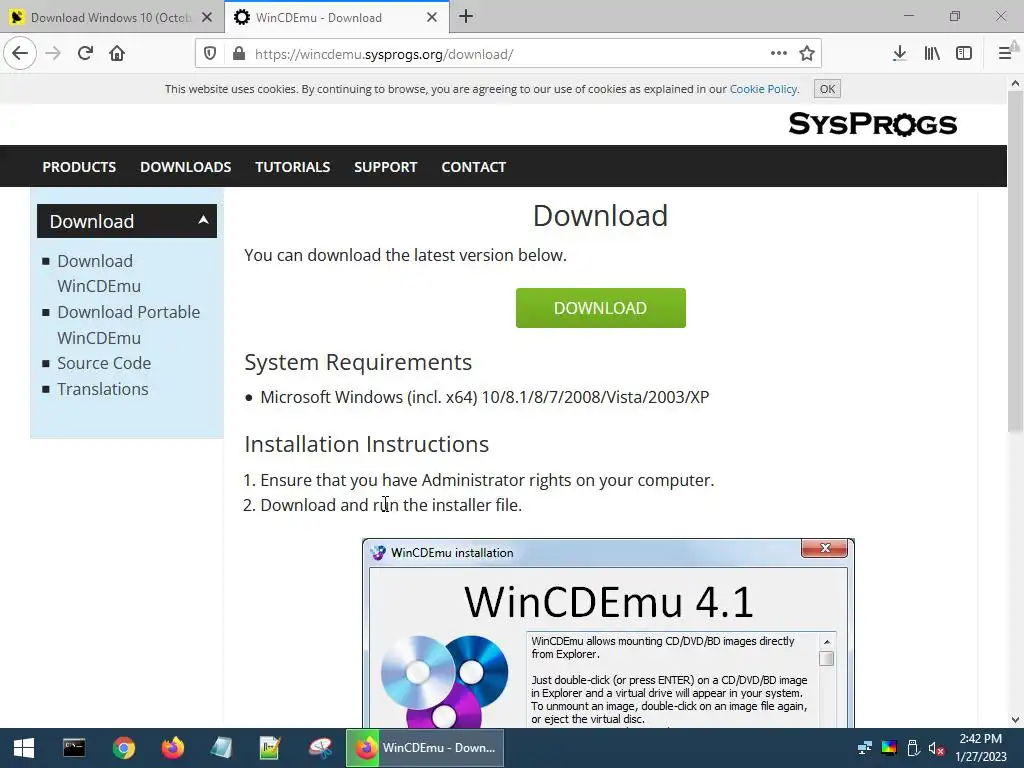This screenshot has width=1024, height=768.
Task: Open the Library bookmarks icon
Action: point(932,54)
